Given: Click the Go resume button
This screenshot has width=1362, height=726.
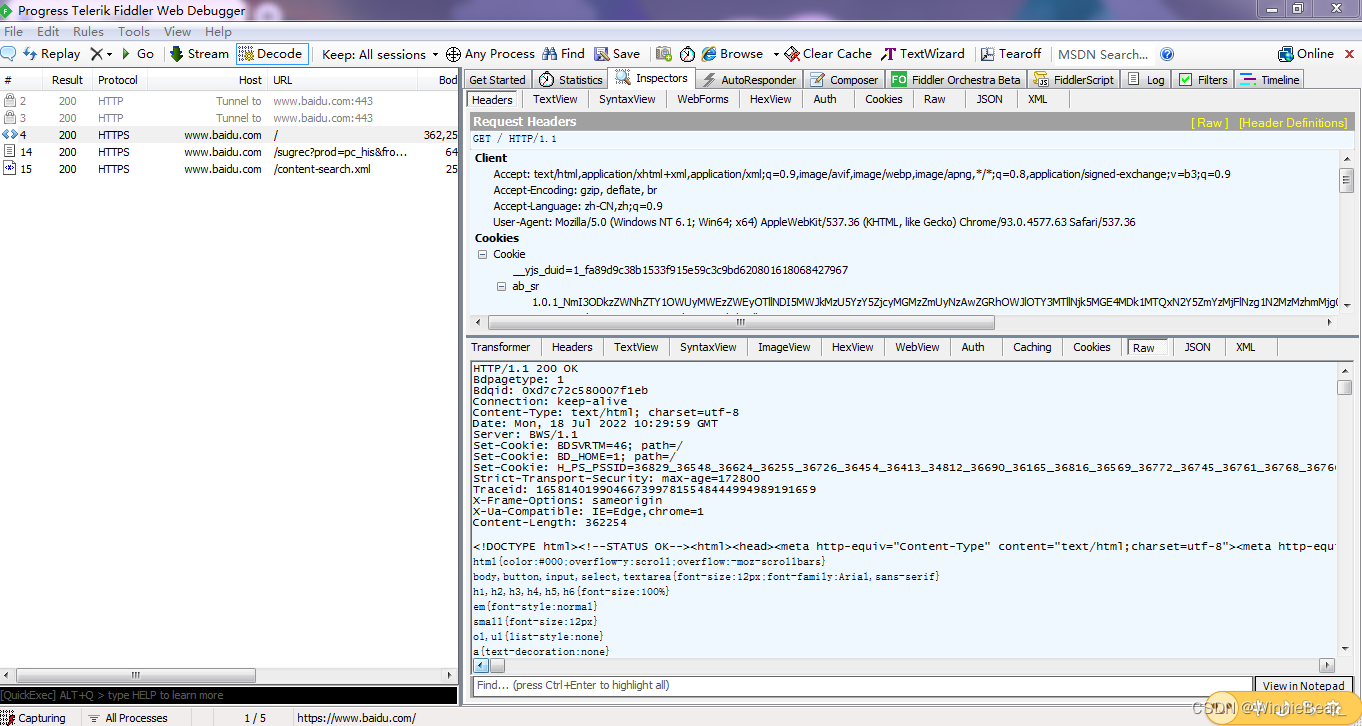Looking at the screenshot, I should click(137, 54).
